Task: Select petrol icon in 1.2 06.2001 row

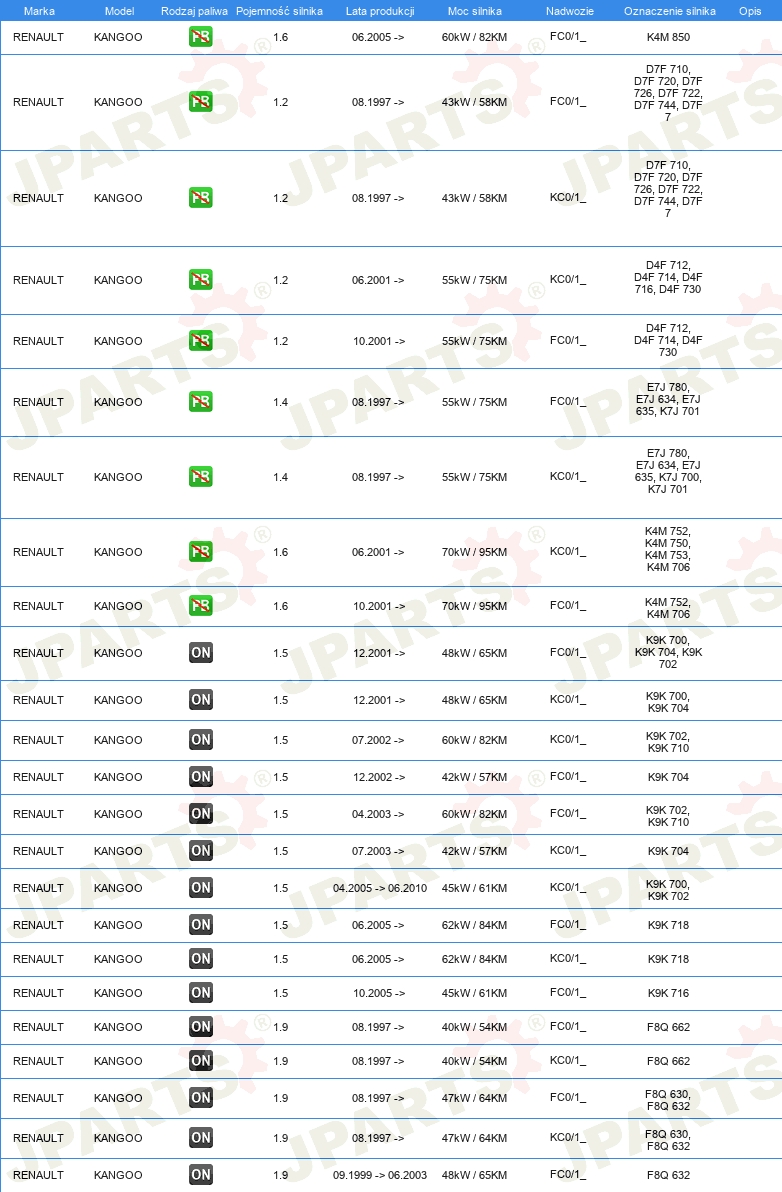Action: [201, 280]
